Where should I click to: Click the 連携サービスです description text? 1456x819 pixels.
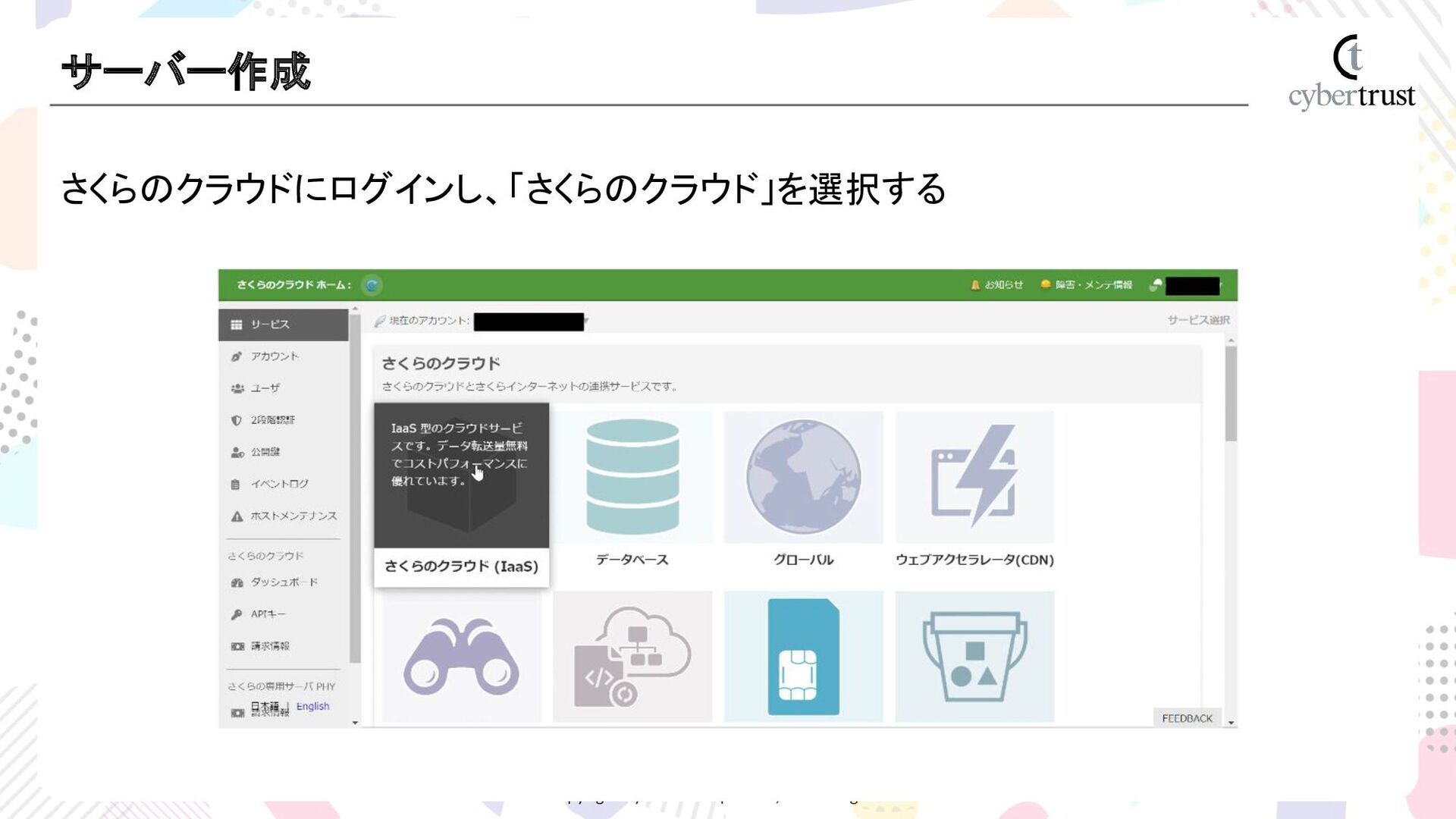529,387
